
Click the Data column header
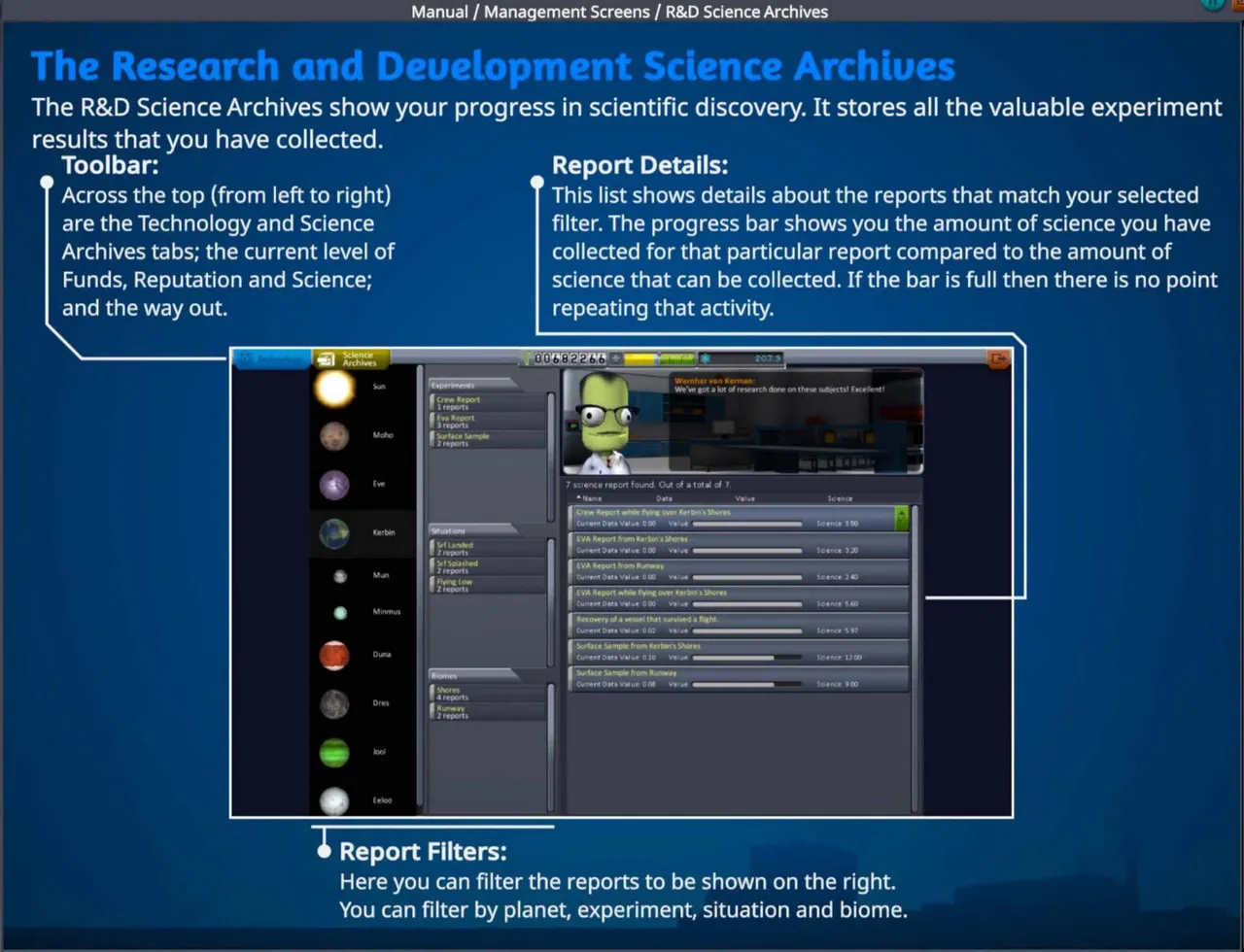click(664, 498)
